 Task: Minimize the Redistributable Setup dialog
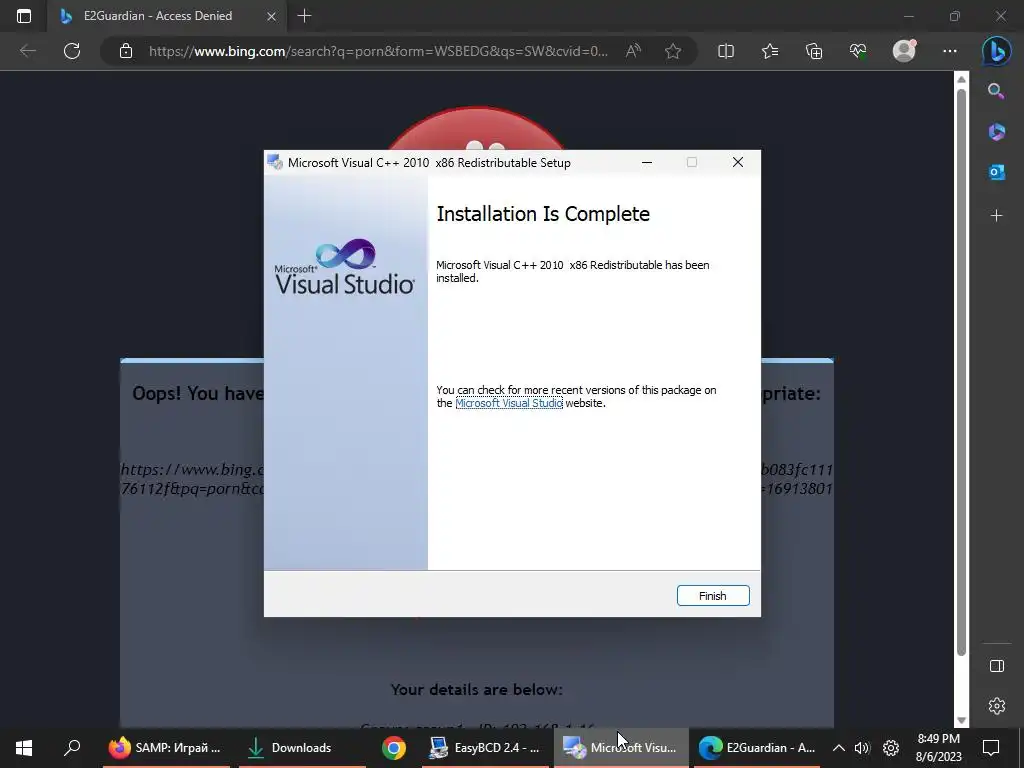coord(647,162)
